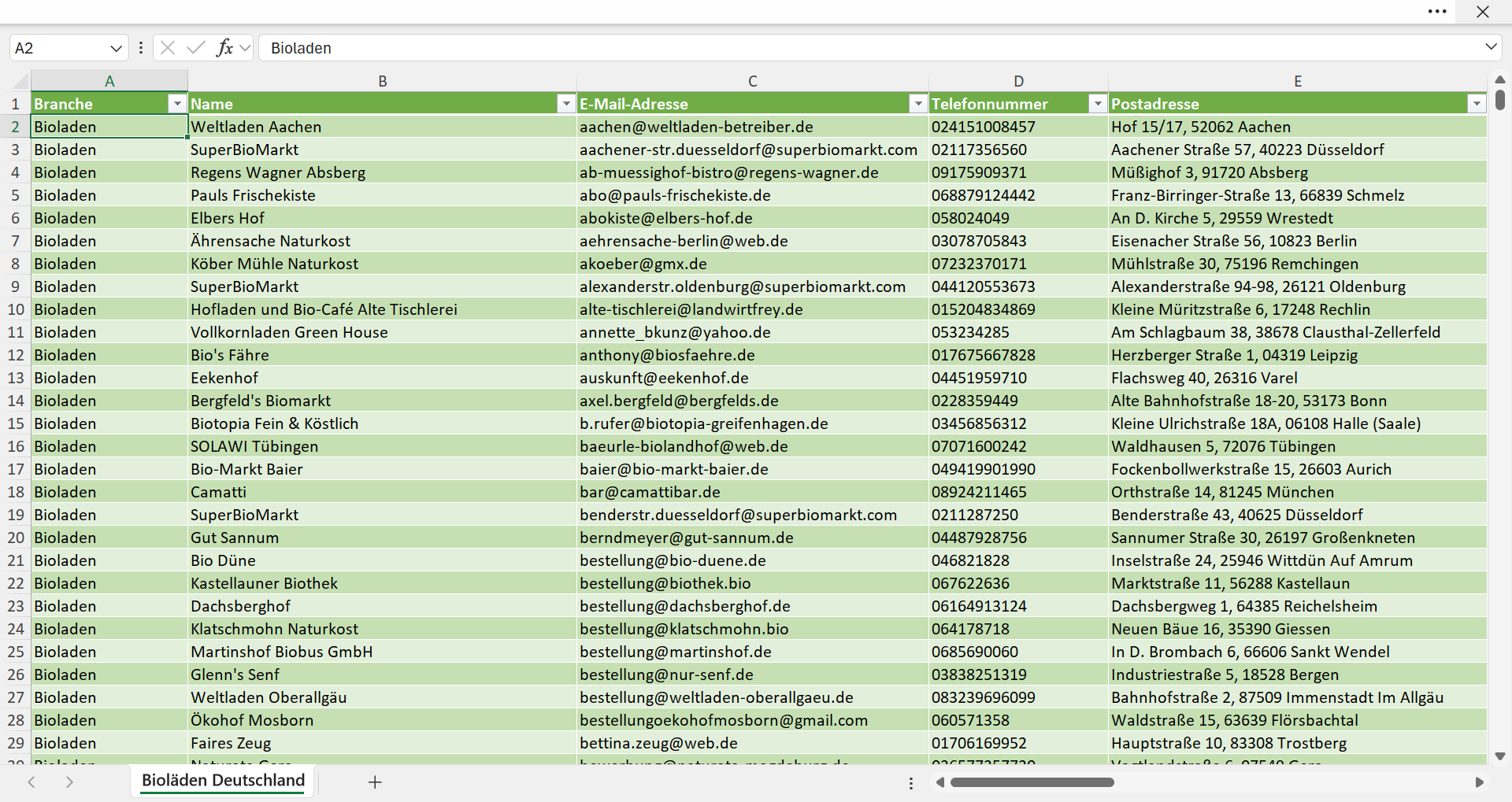Open the Postadresse filter dropdown
This screenshot has height=802, width=1512.
pyautogui.click(x=1477, y=104)
